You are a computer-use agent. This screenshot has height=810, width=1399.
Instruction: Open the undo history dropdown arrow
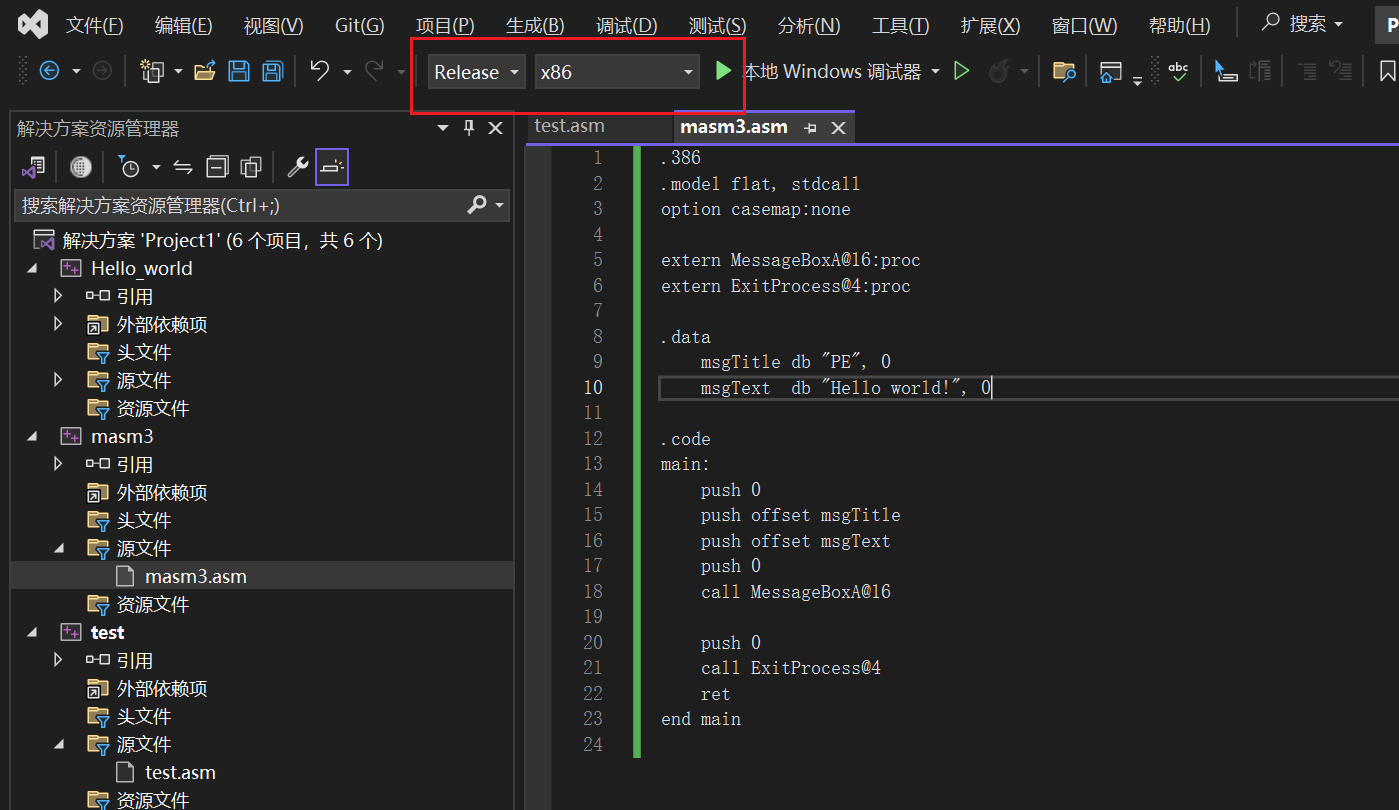coord(347,71)
